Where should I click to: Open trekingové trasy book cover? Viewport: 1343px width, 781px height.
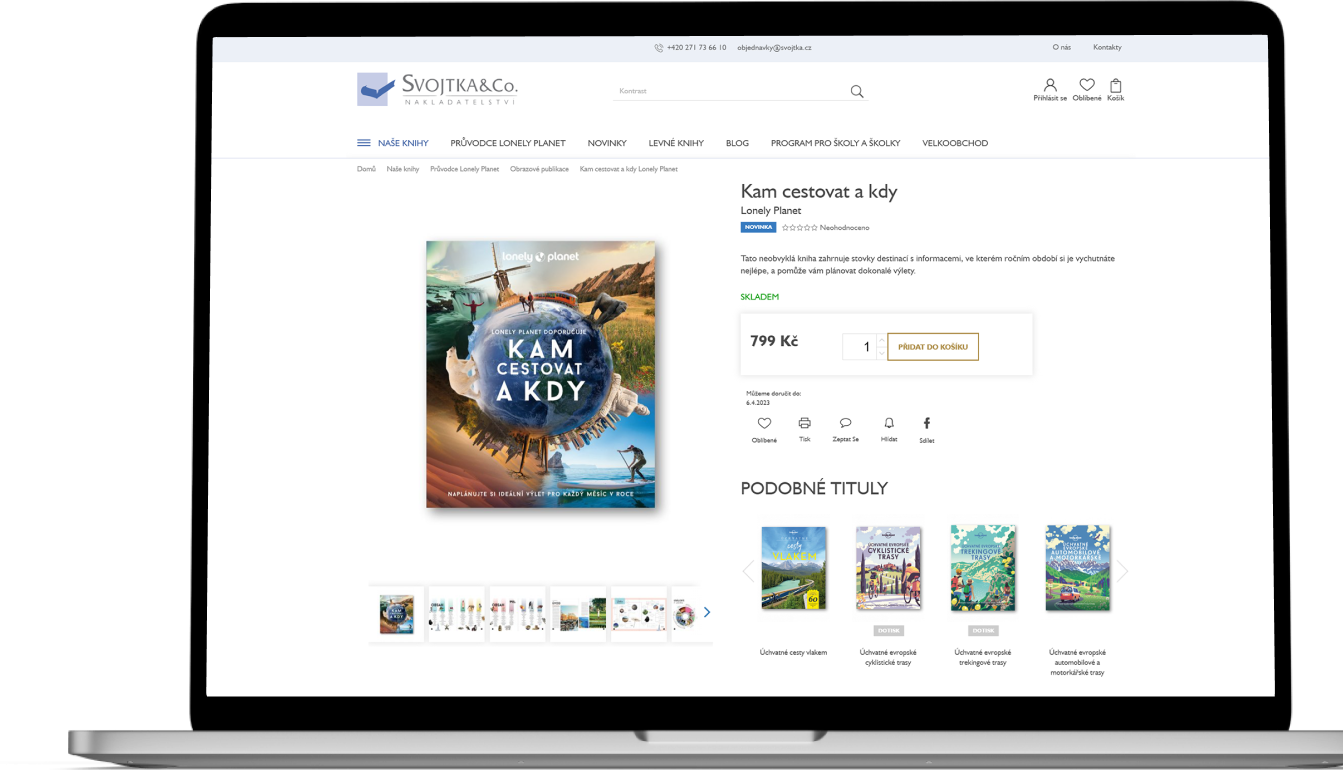tap(983, 568)
